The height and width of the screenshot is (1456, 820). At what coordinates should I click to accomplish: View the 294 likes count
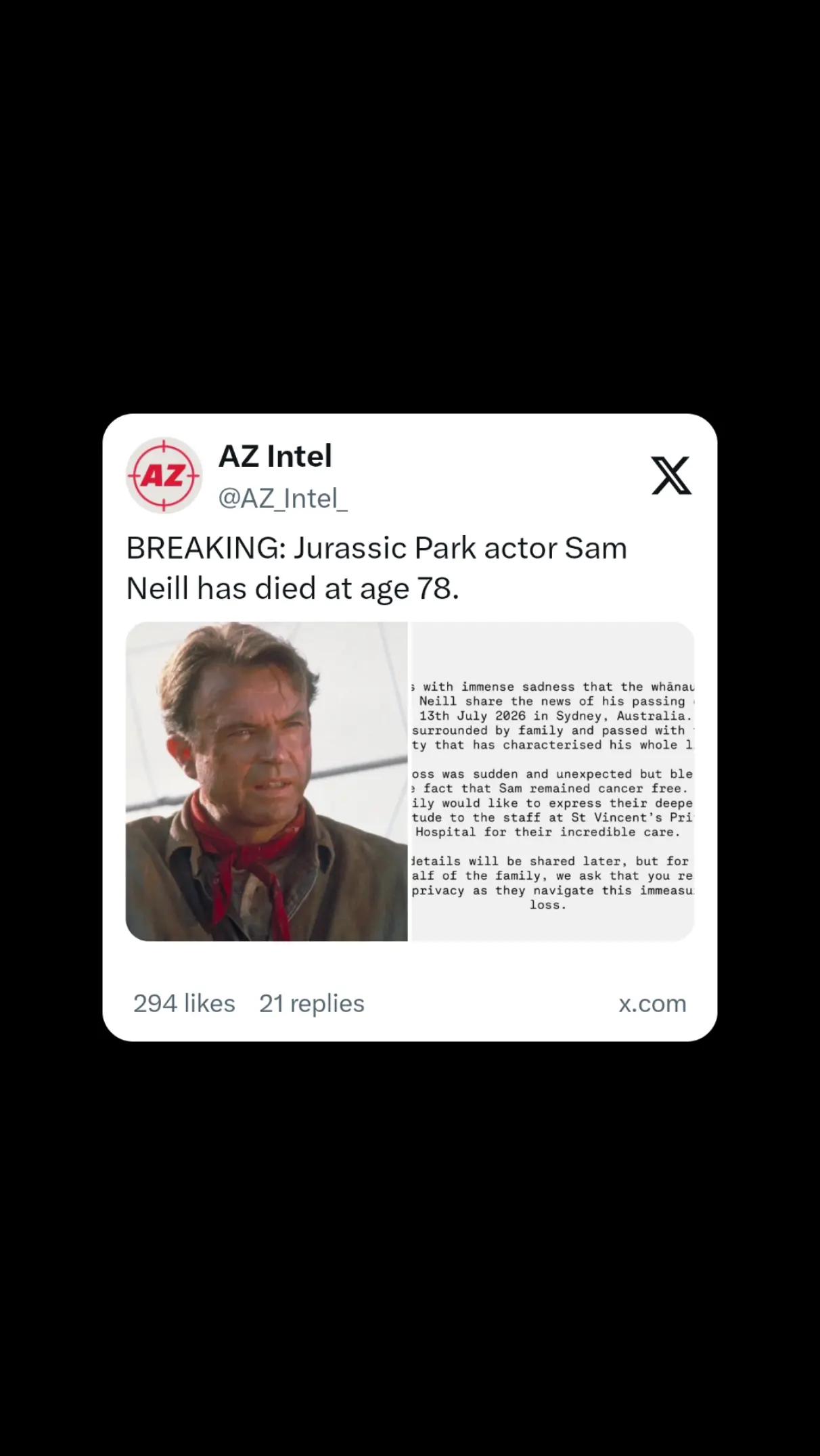[x=184, y=1003]
